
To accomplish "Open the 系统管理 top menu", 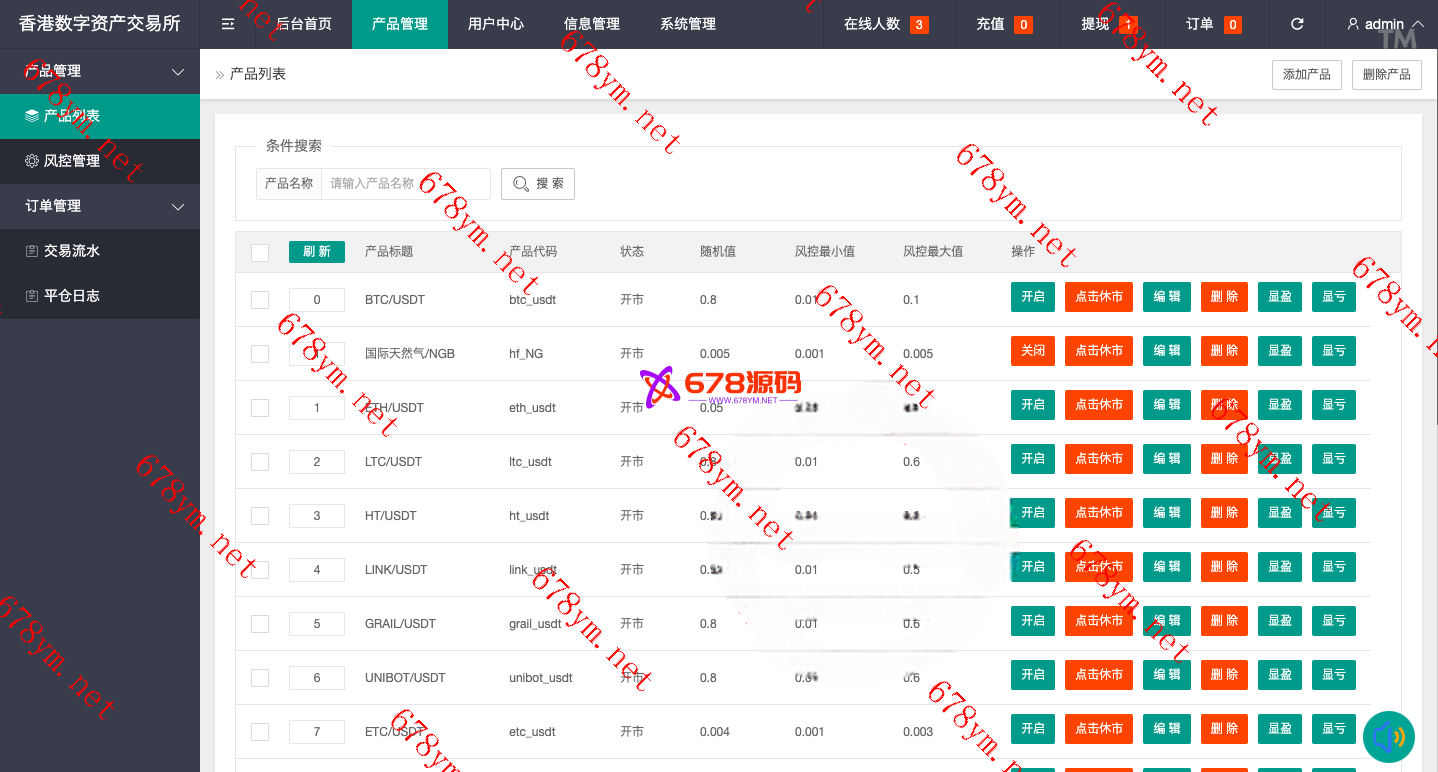I will point(688,24).
